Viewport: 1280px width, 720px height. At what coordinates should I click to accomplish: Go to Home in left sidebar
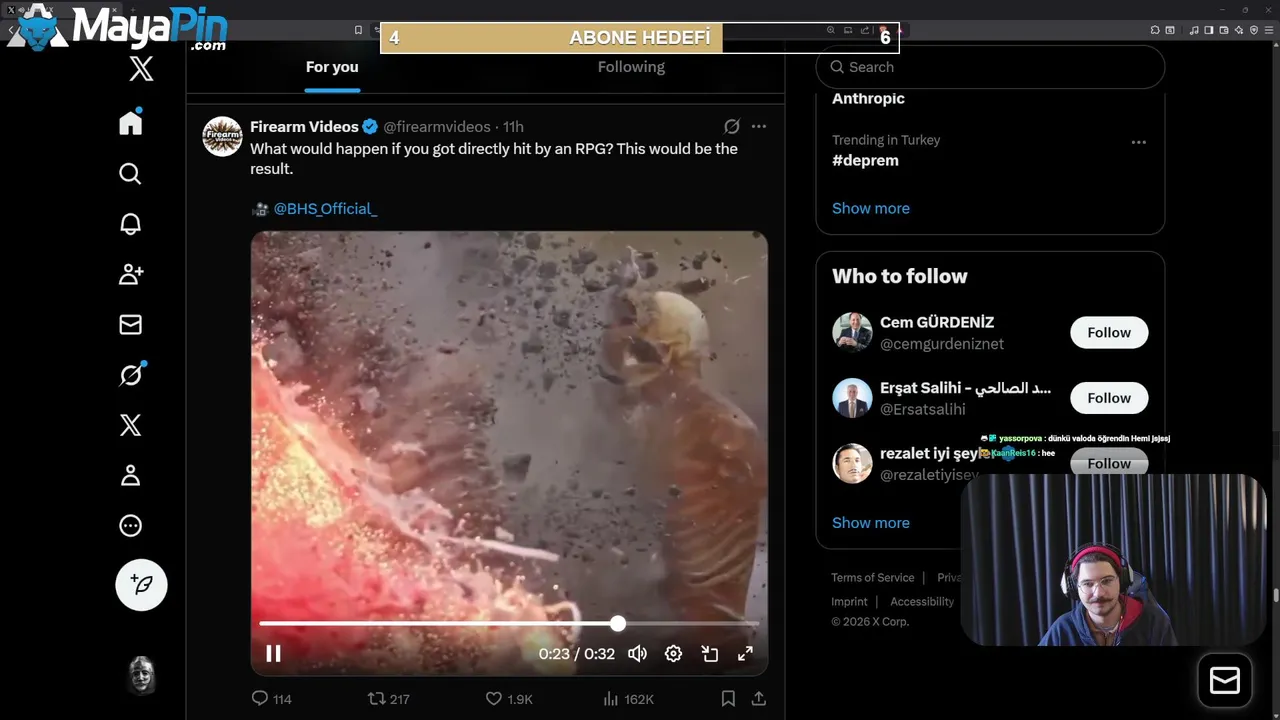[131, 122]
